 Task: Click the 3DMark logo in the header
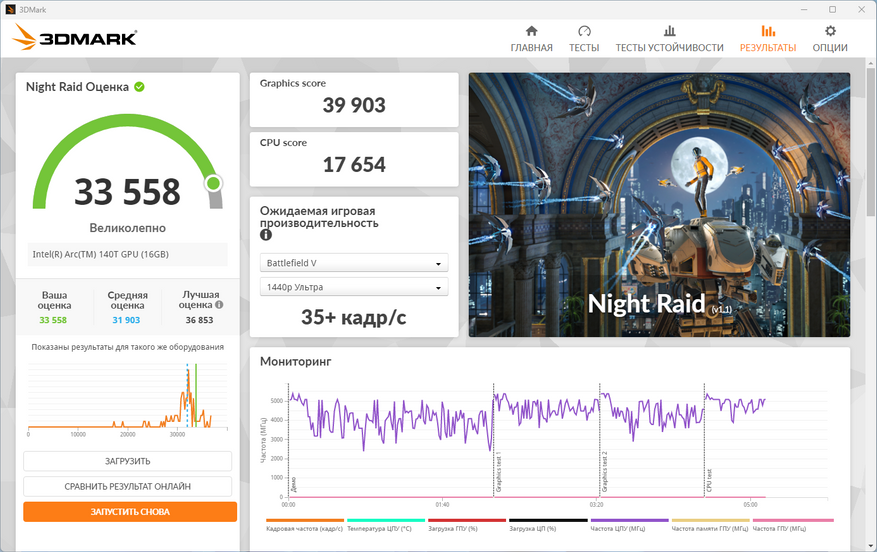[x=75, y=39]
